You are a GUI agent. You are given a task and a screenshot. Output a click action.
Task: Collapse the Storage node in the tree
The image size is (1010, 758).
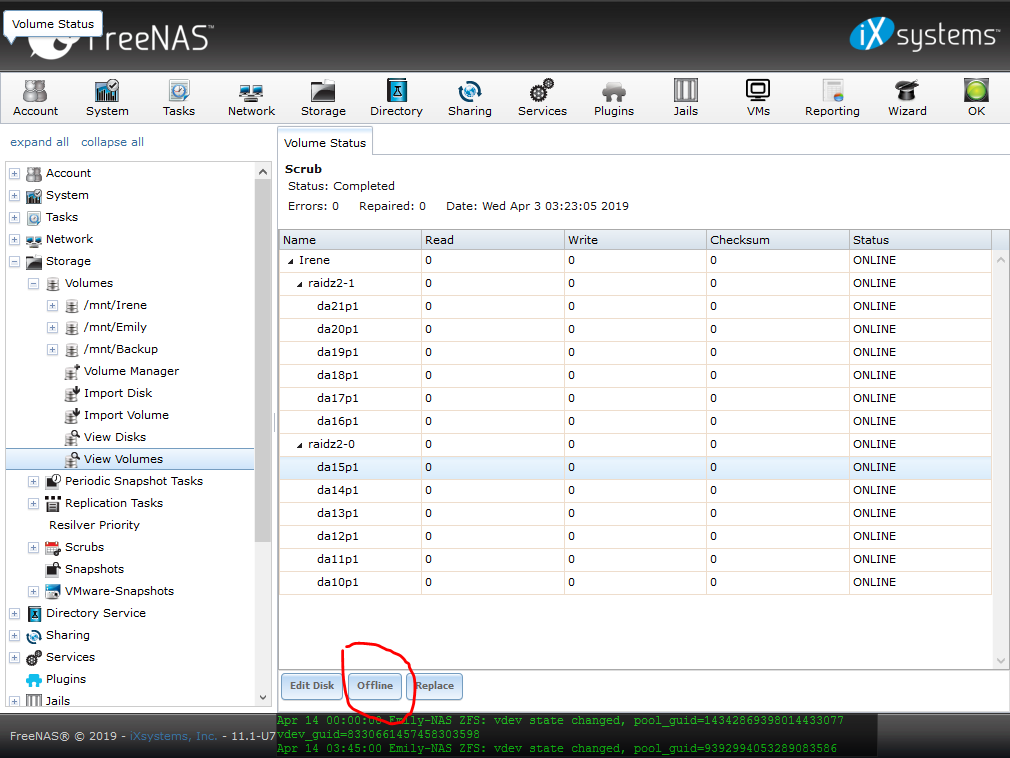click(x=15, y=261)
